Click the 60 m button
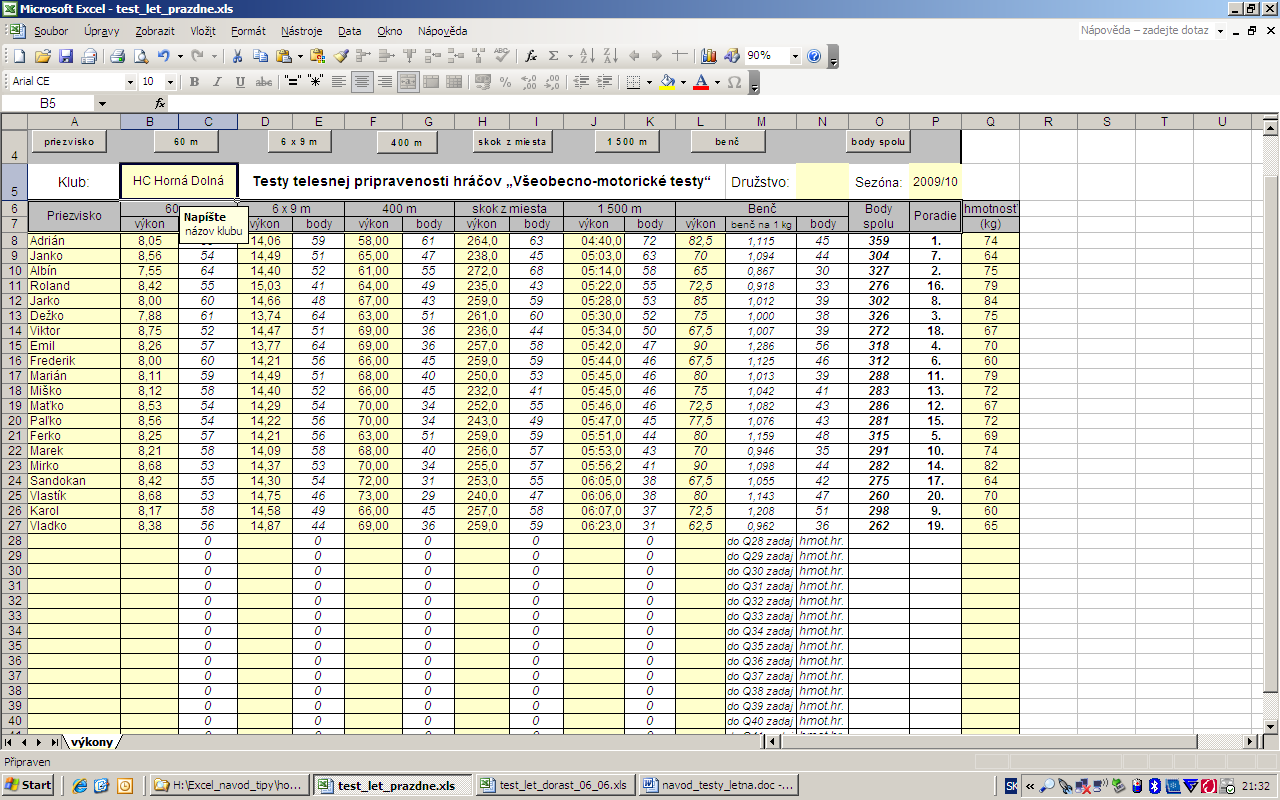 pos(187,142)
